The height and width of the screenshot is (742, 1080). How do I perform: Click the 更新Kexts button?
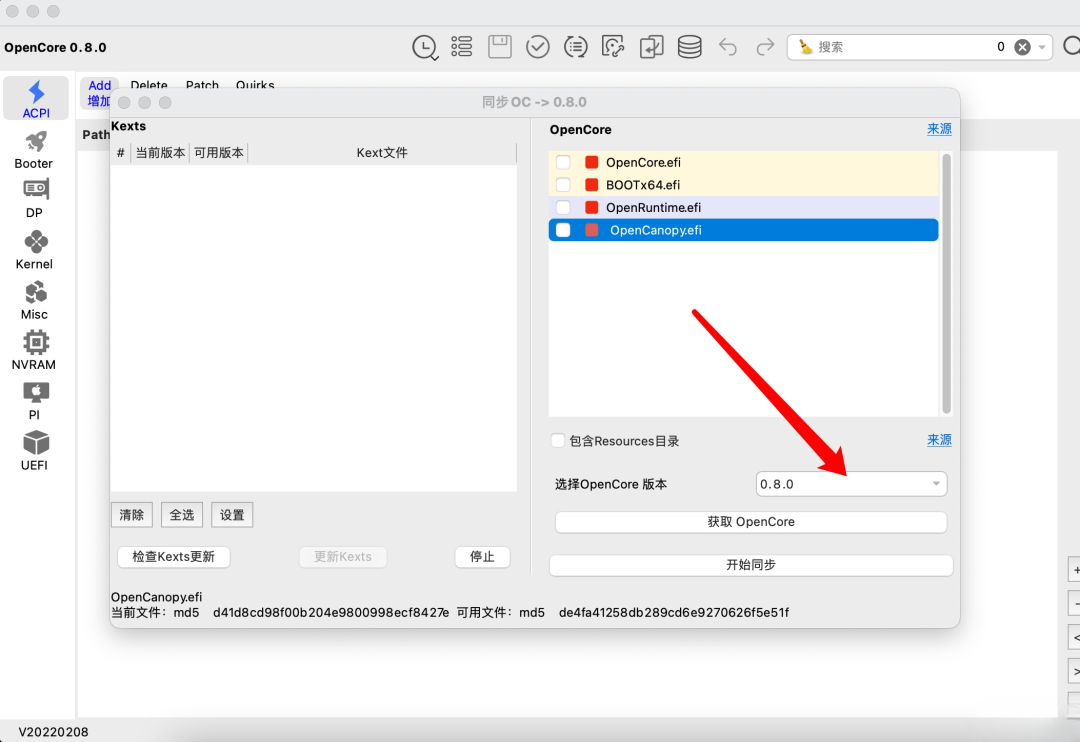point(343,557)
